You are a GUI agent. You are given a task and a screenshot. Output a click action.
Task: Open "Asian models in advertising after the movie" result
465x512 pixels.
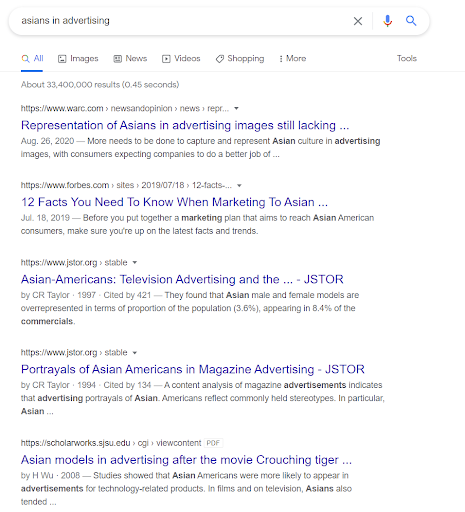186,460
